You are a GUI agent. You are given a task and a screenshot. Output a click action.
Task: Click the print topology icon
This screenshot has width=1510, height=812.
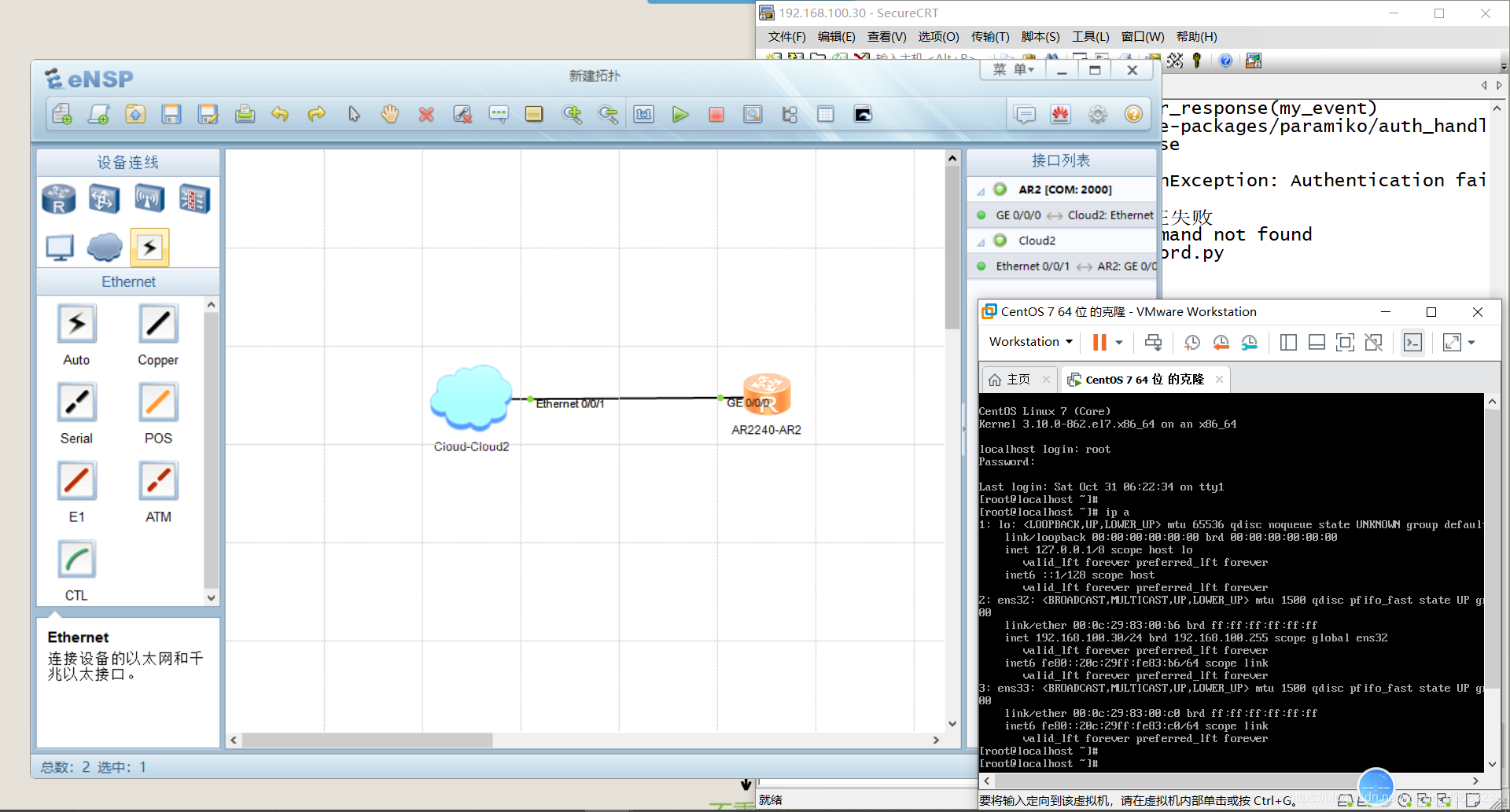pyautogui.click(x=245, y=115)
